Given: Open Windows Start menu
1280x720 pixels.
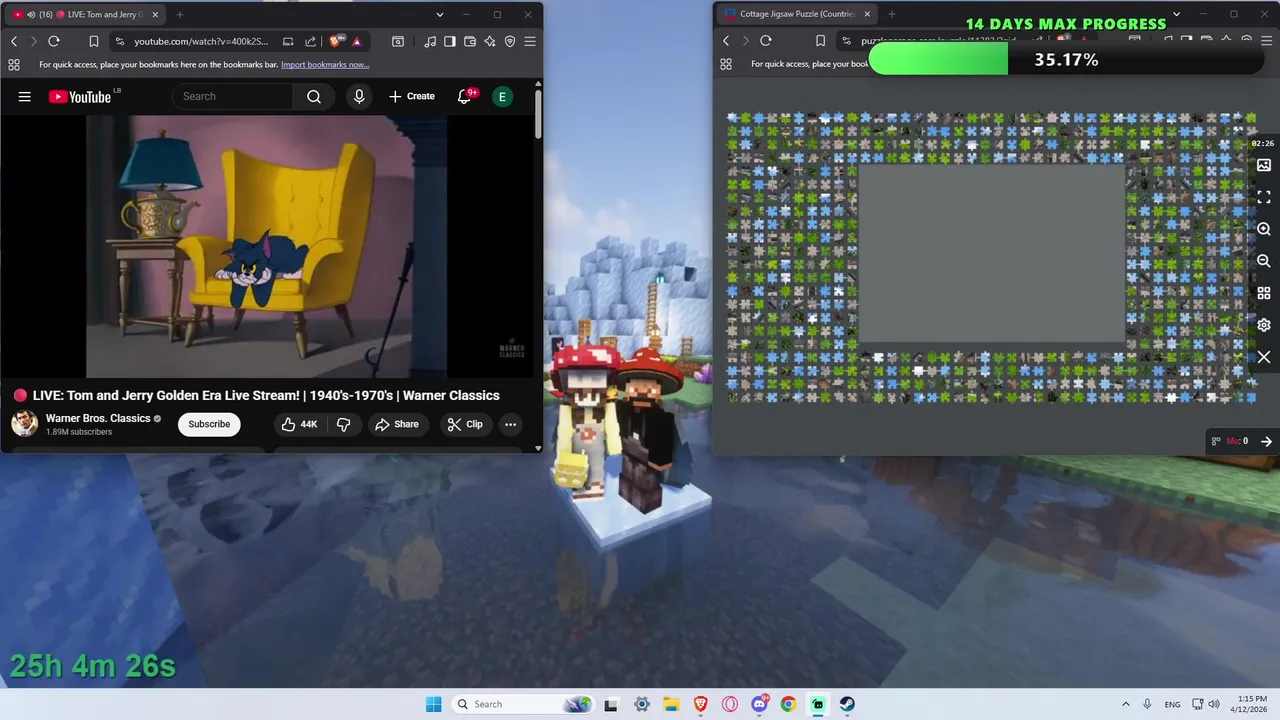Looking at the screenshot, I should click(x=433, y=704).
